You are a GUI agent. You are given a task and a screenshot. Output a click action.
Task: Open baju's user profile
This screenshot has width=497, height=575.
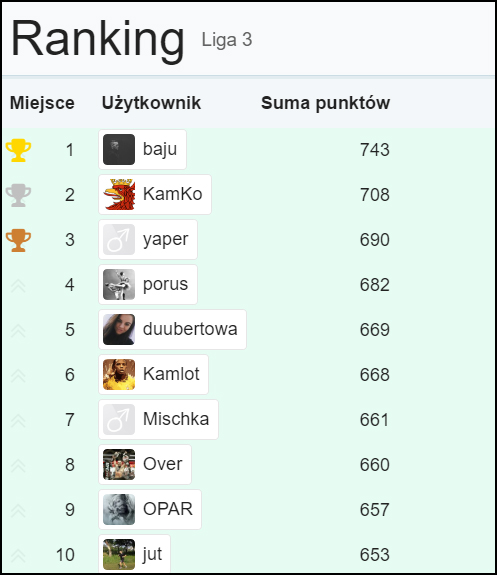[x=142, y=150]
